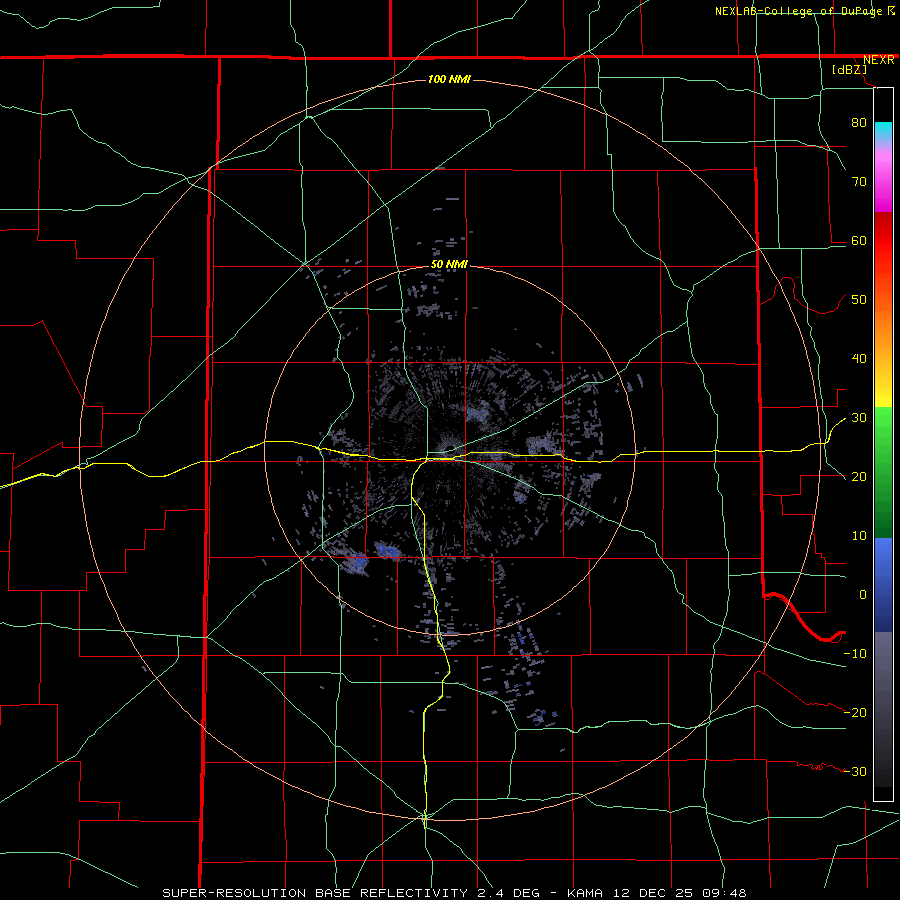Select the -20 value on the dBZ scale
Screen dimensions: 900x900
coord(855,713)
